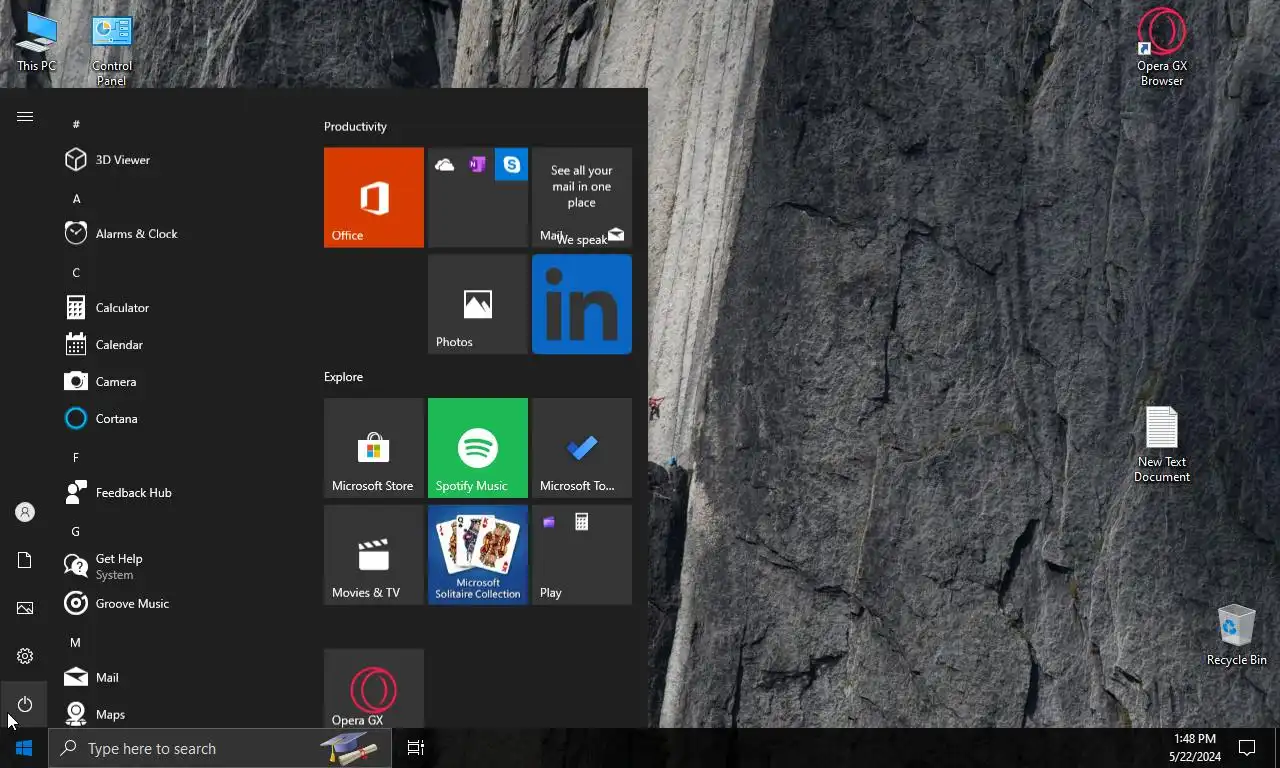Open the Action Center notifications
Screen dimensions: 1280x768
pyautogui.click(x=1247, y=748)
